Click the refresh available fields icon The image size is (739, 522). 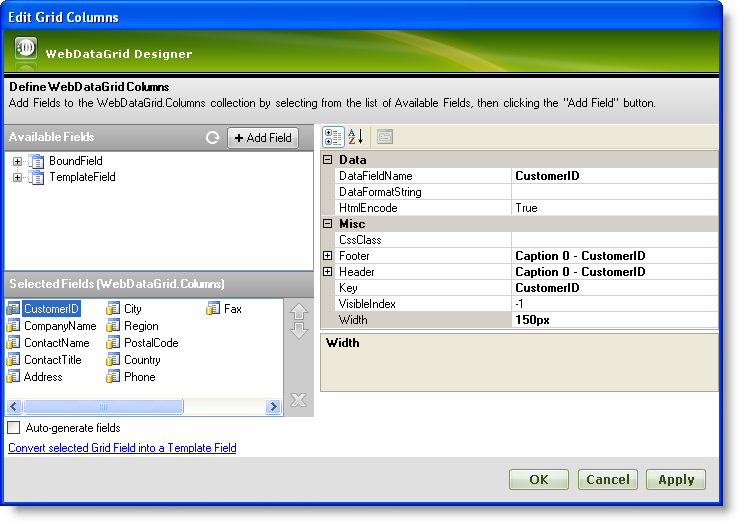pyautogui.click(x=213, y=138)
